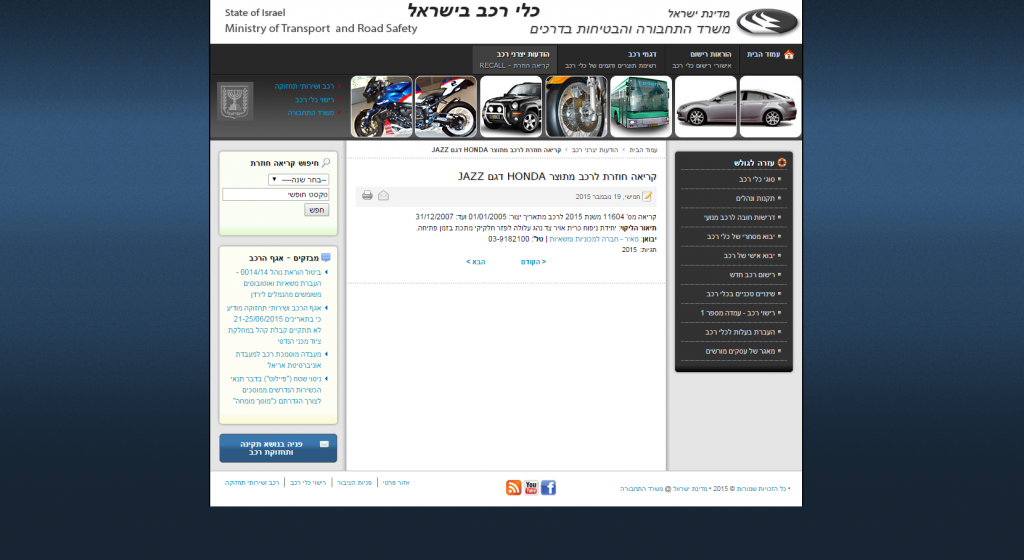Select the white-red motorcycle rear thumbnail

tap(446, 106)
